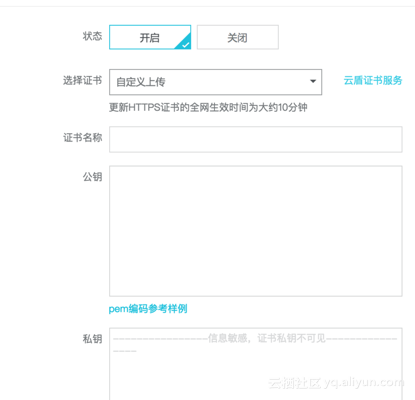Open the 自定义上传 certificate dropdown
This screenshot has height=400, width=415.
[x=215, y=82]
